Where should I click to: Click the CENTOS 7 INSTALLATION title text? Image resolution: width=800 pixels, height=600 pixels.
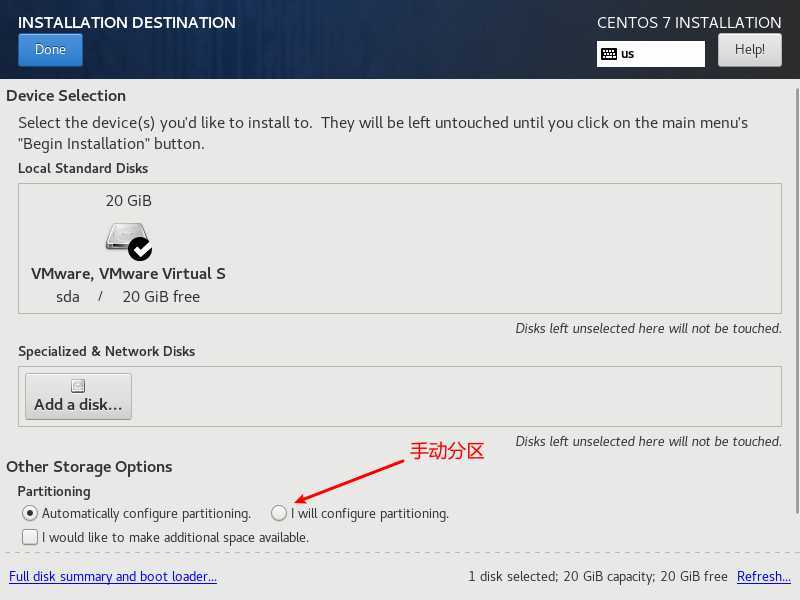(x=689, y=23)
